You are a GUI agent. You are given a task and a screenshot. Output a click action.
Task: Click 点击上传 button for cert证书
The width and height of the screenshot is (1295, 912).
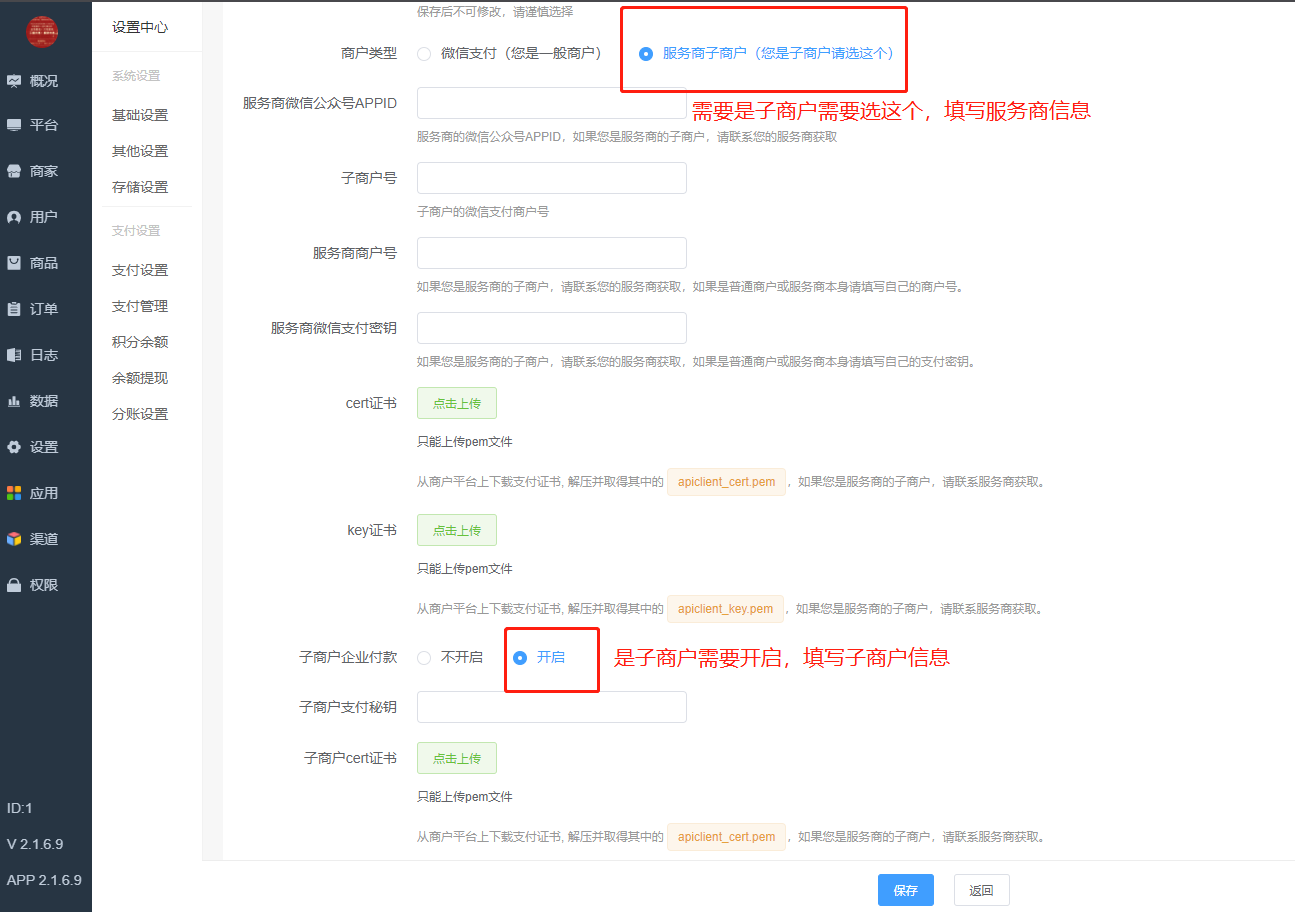click(x=456, y=403)
